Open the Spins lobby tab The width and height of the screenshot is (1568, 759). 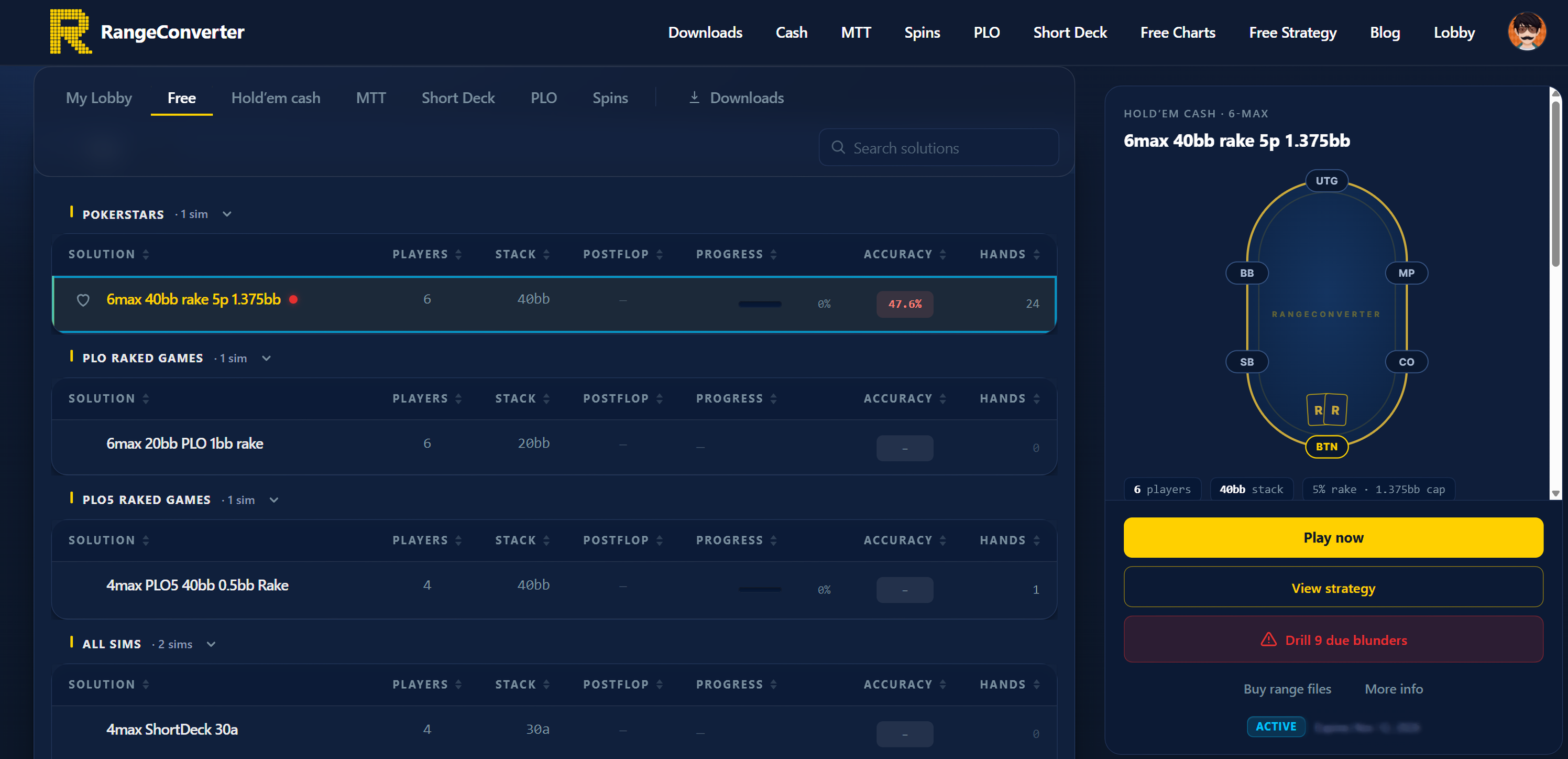610,97
